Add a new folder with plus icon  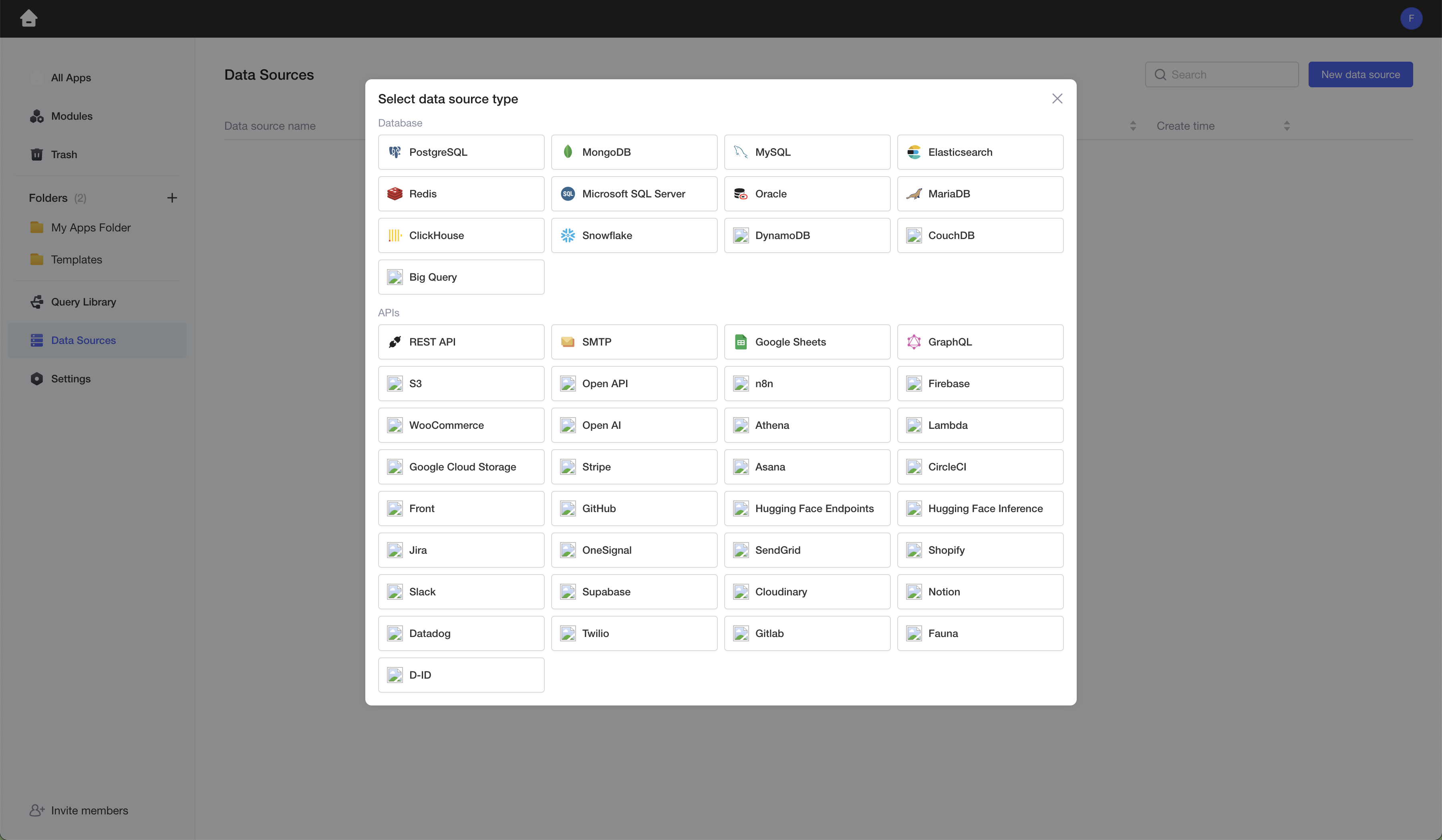pyautogui.click(x=172, y=198)
